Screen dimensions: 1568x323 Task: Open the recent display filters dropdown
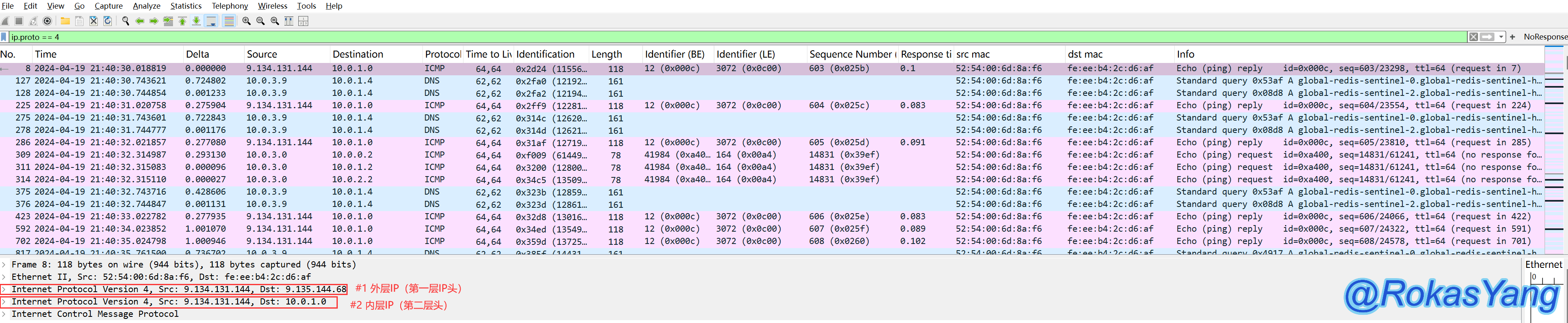click(1501, 37)
